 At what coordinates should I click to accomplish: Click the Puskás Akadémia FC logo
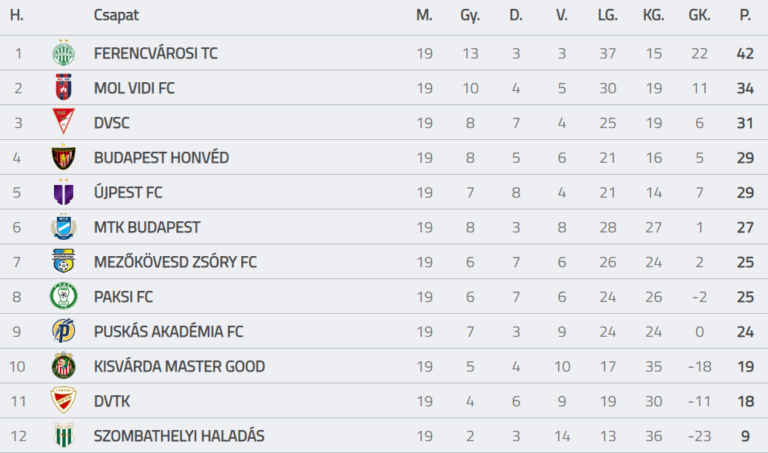tap(64, 331)
